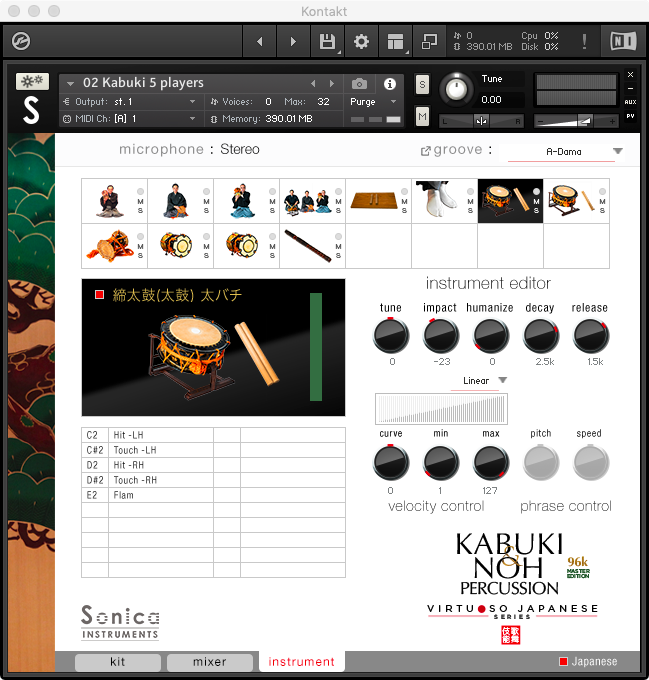Image resolution: width=649 pixels, height=680 pixels.
Task: Switch to the mixer tab
Action: point(210,662)
